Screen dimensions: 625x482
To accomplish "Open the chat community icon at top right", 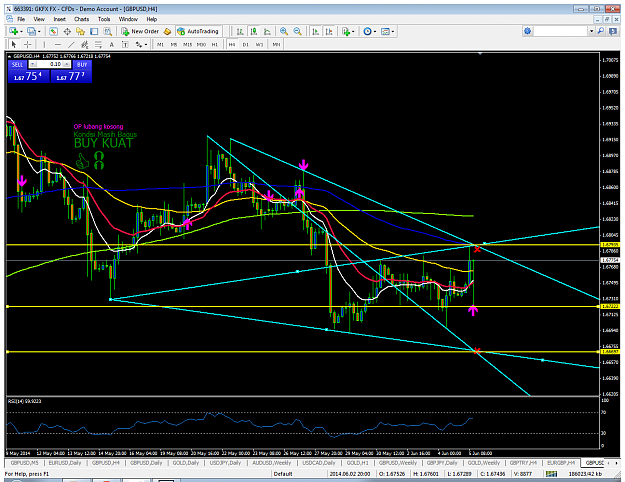I will (613, 31).
